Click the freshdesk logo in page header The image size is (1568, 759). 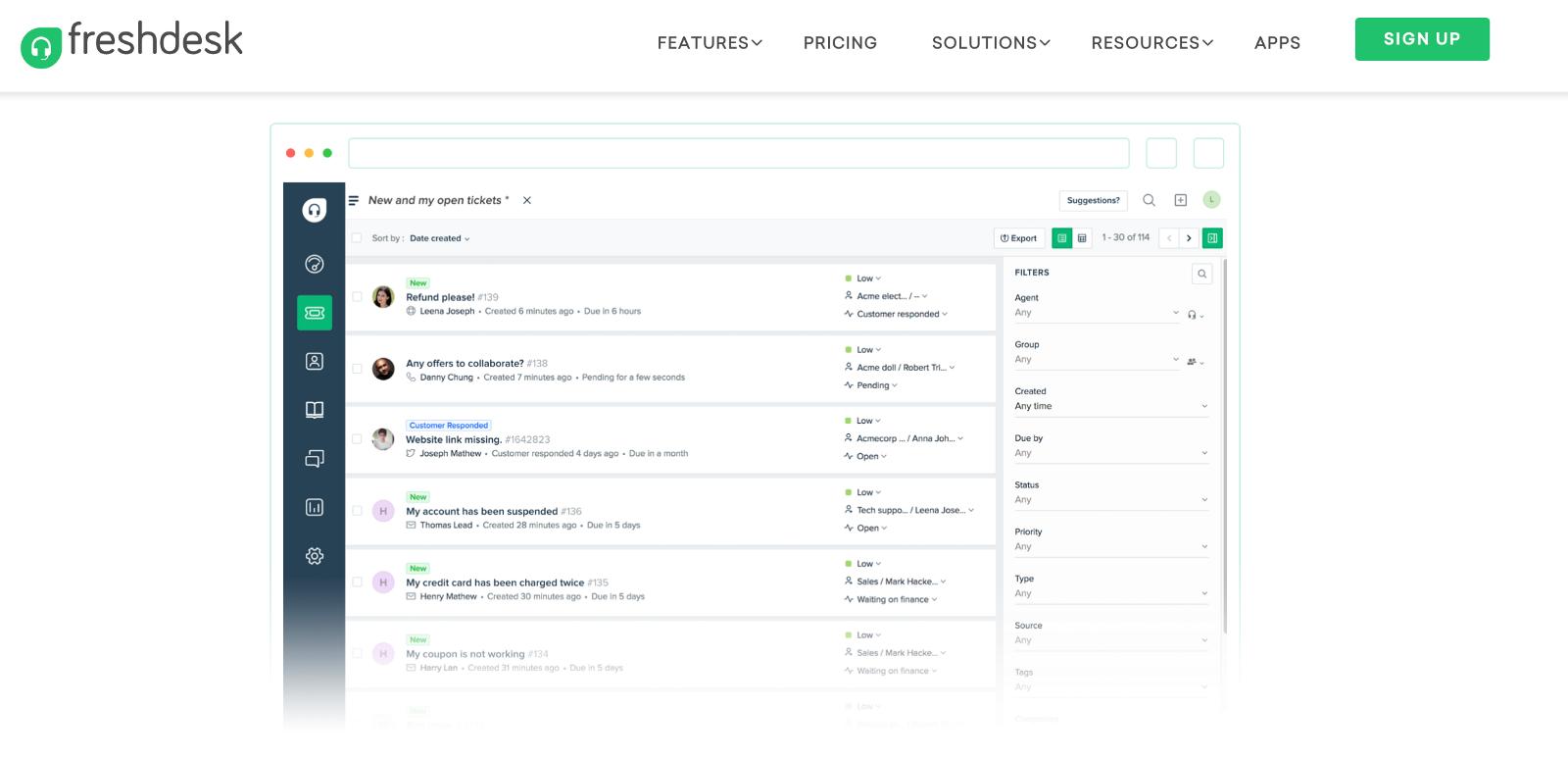pyautogui.click(x=131, y=42)
